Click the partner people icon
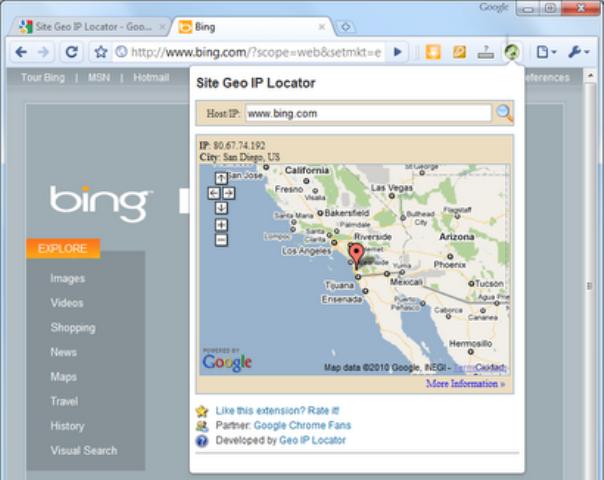The width and height of the screenshot is (604, 480). pyautogui.click(x=202, y=426)
